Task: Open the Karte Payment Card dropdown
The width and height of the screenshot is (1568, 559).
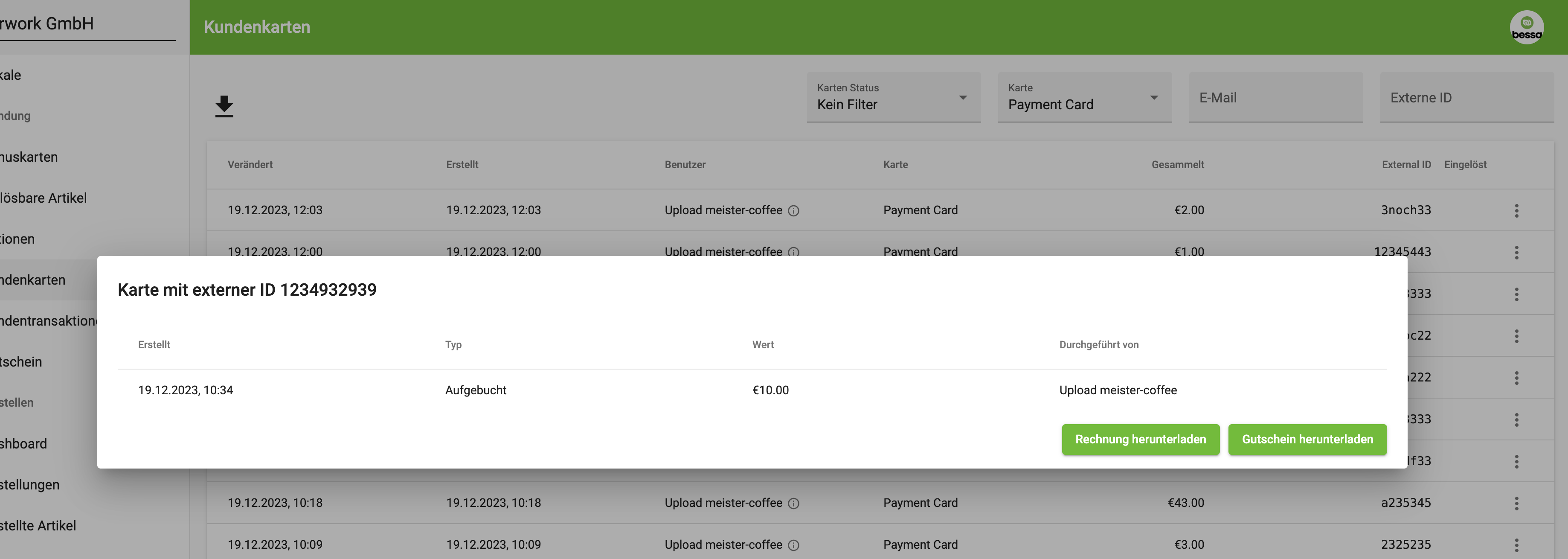Action: click(x=1084, y=97)
